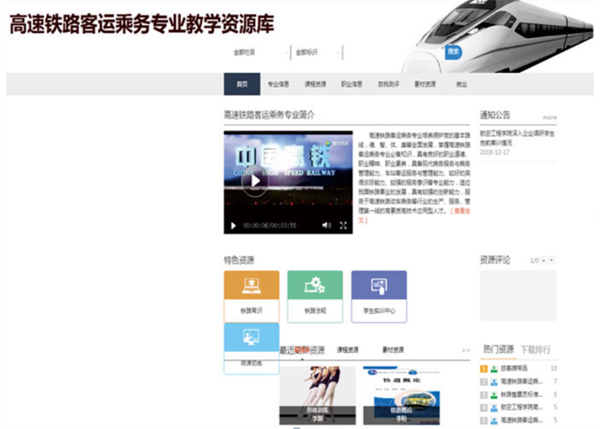The height and width of the screenshot is (429, 600).
Task: Click the more link beside 通知公告
Action: click(549, 117)
